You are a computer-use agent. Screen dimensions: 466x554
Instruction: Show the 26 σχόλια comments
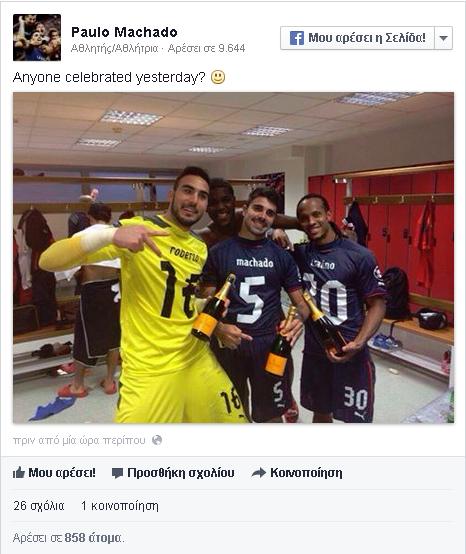[x=39, y=506]
